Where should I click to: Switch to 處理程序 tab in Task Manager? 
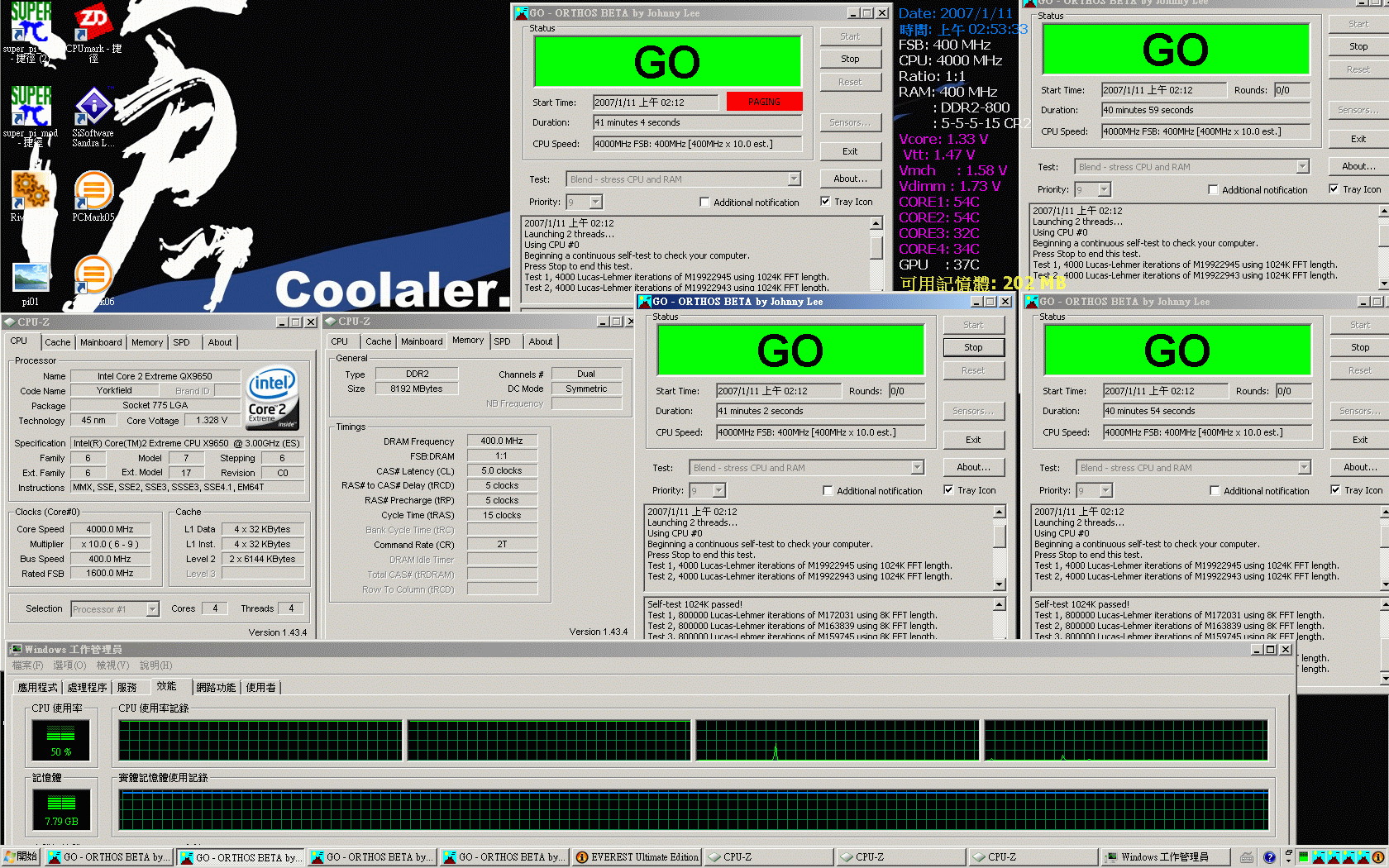tap(87, 688)
